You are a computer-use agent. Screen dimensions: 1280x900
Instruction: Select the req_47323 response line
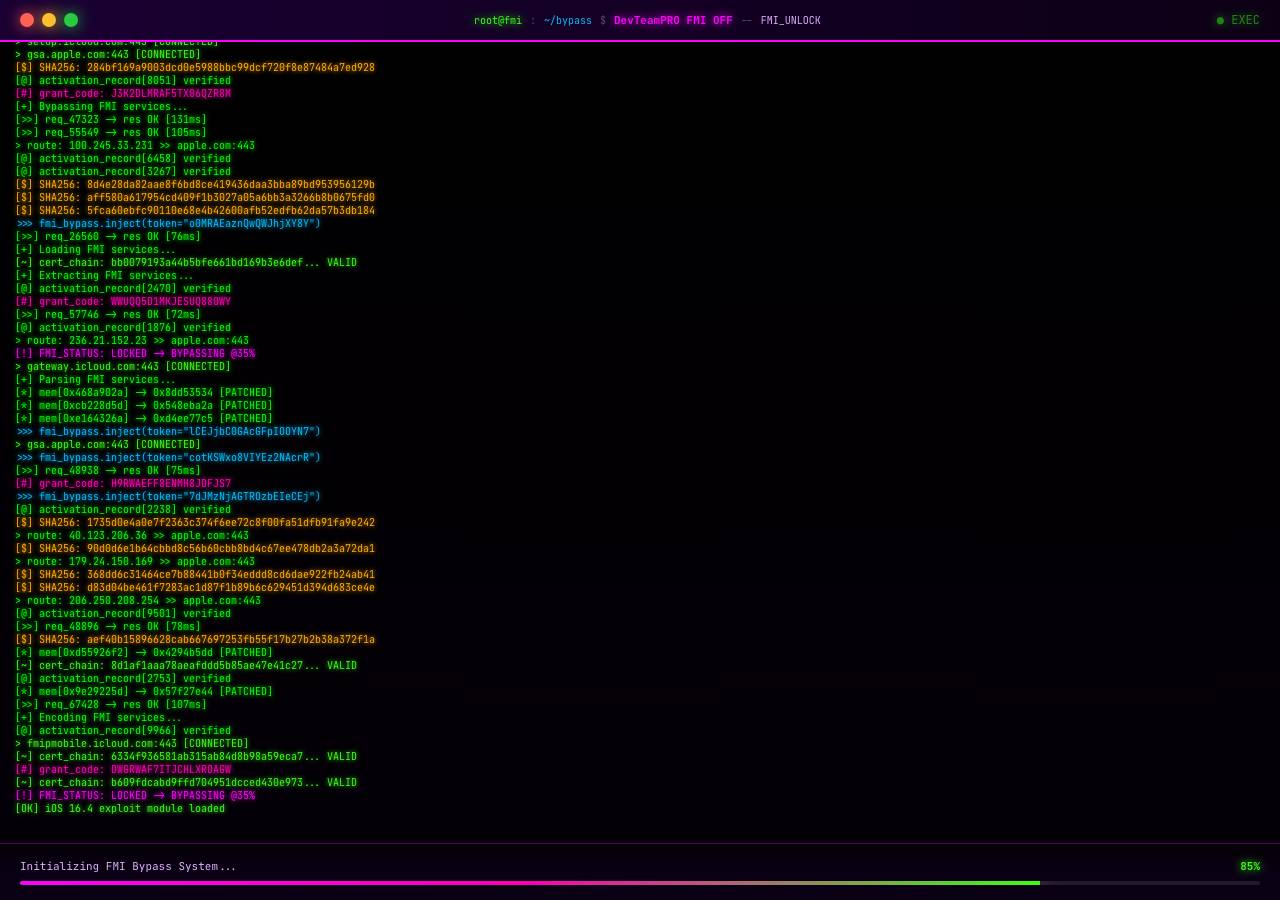(111, 120)
